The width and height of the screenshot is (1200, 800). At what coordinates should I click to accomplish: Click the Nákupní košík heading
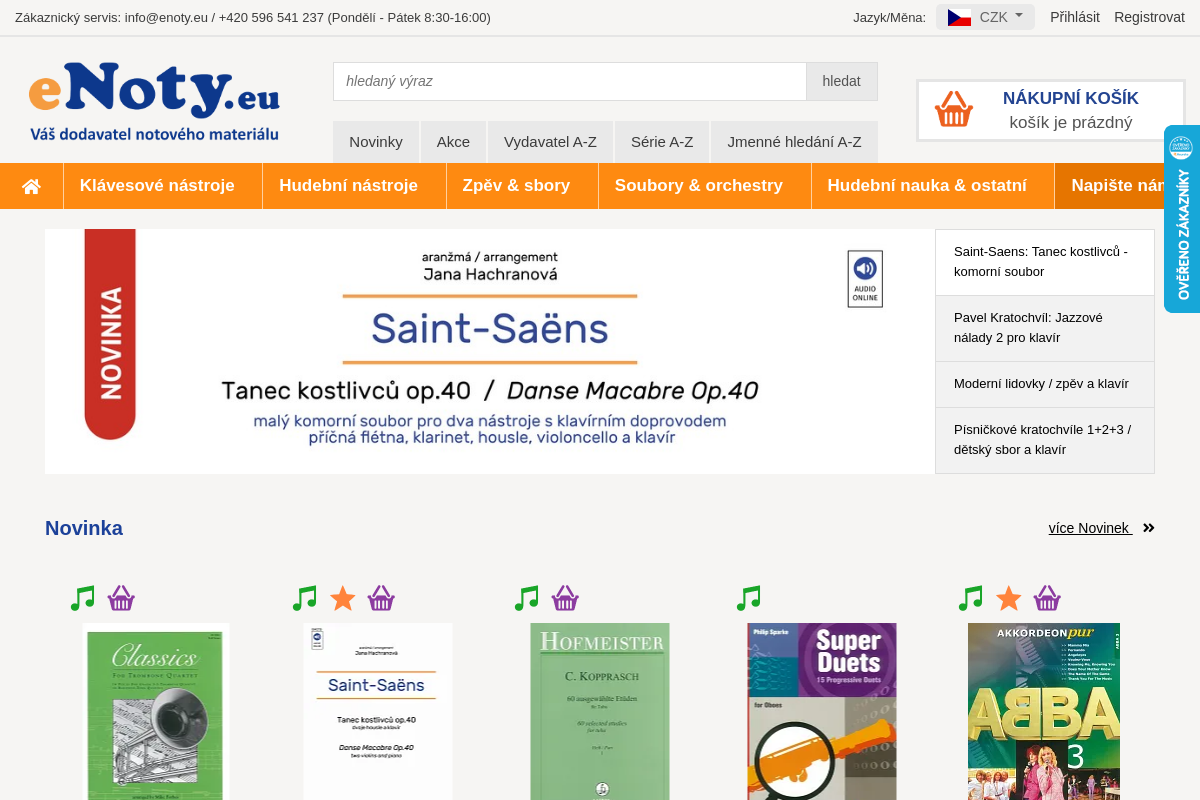[1071, 98]
